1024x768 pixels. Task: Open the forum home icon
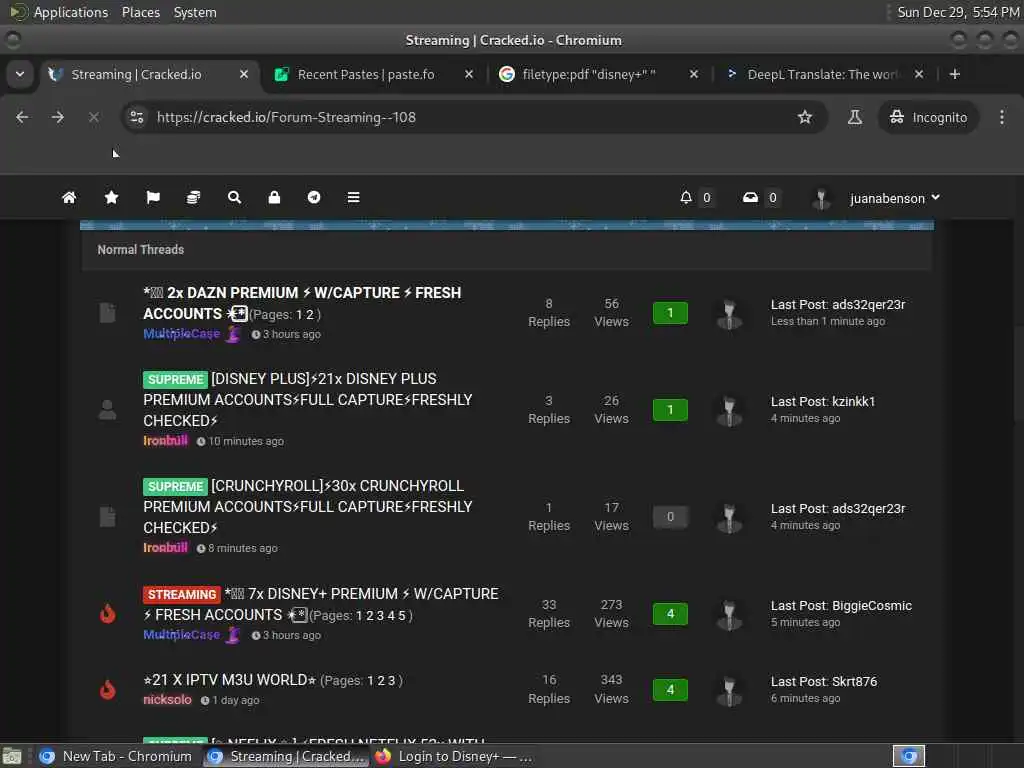(69, 197)
